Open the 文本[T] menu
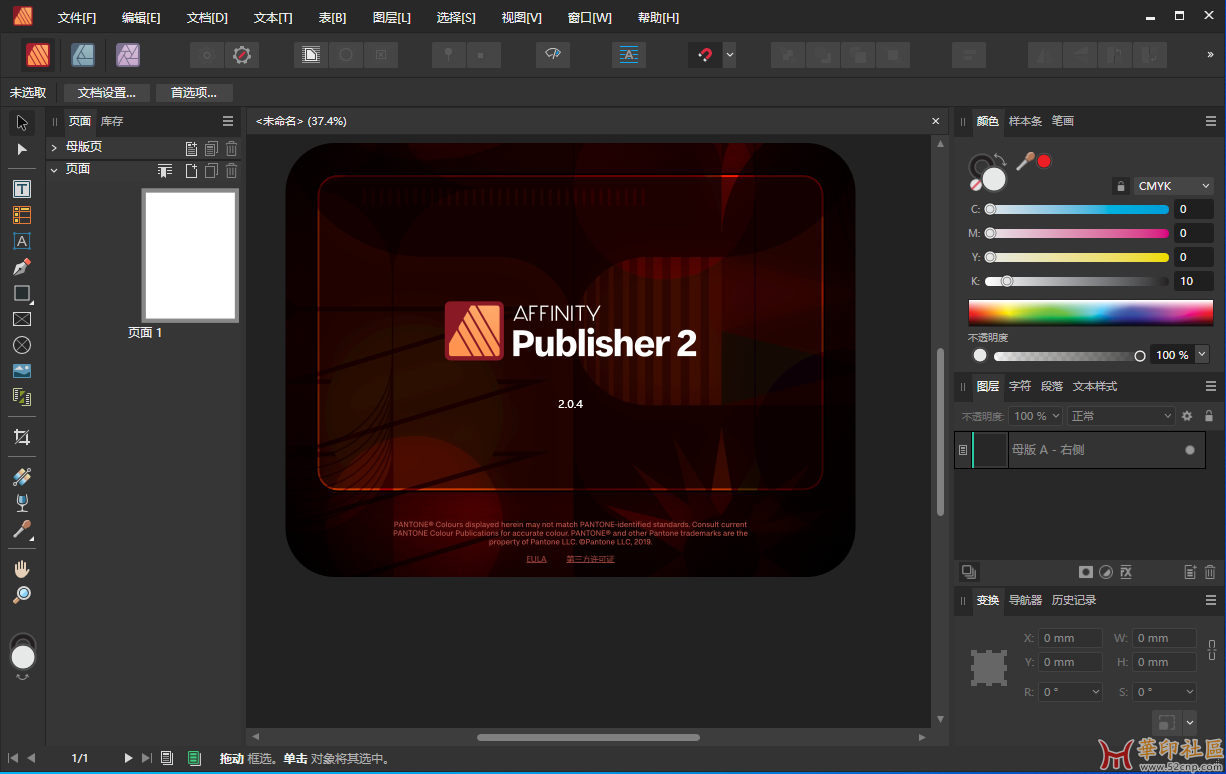The width and height of the screenshot is (1226, 774). click(273, 18)
